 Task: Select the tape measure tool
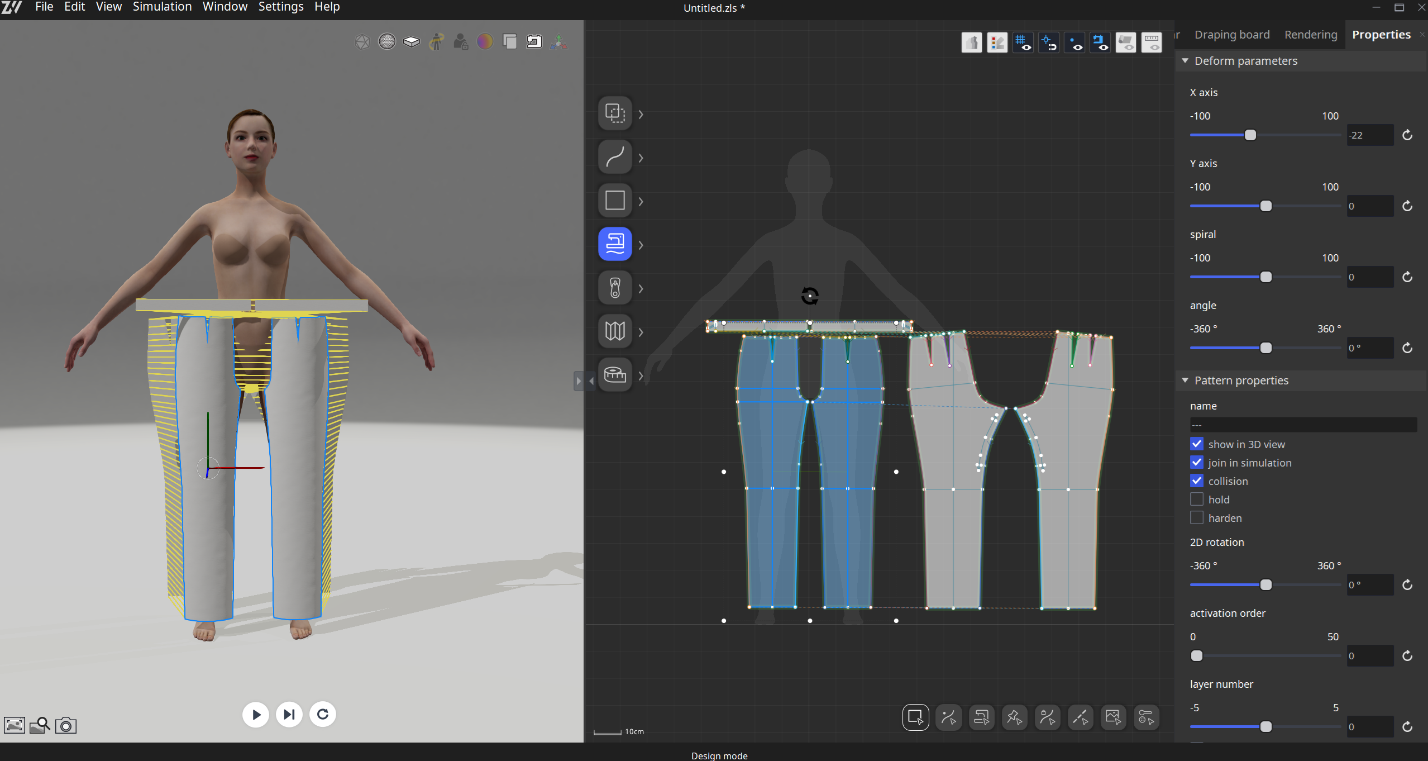615,376
